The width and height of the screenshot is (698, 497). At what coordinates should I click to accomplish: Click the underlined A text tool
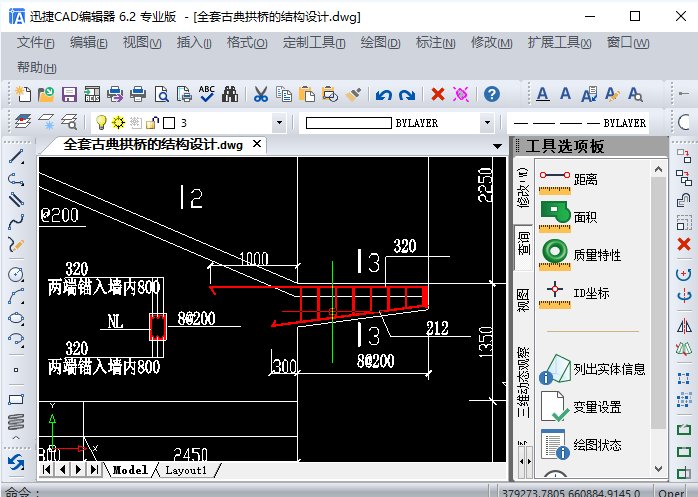[x=542, y=94]
